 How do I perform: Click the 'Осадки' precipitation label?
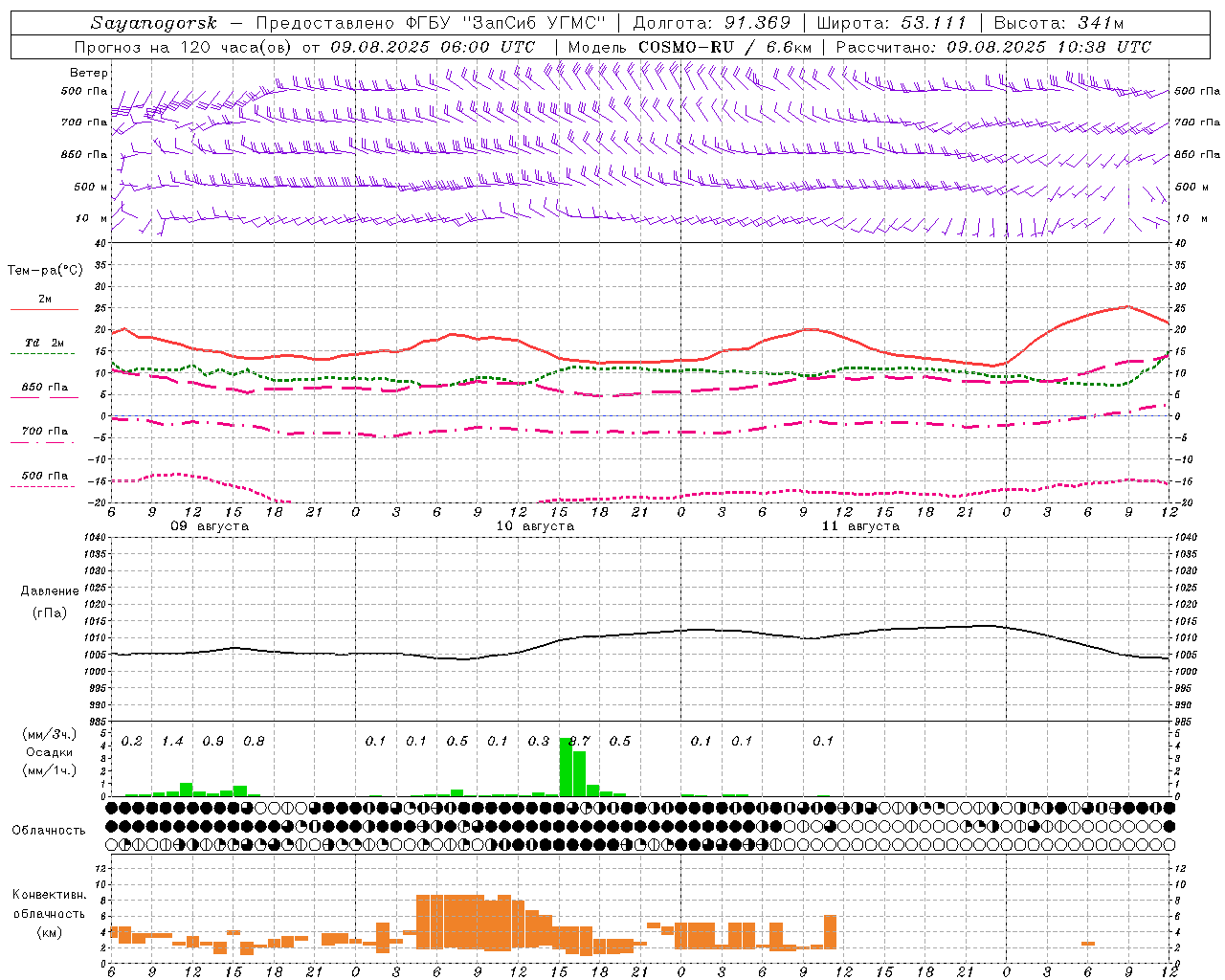50,752
